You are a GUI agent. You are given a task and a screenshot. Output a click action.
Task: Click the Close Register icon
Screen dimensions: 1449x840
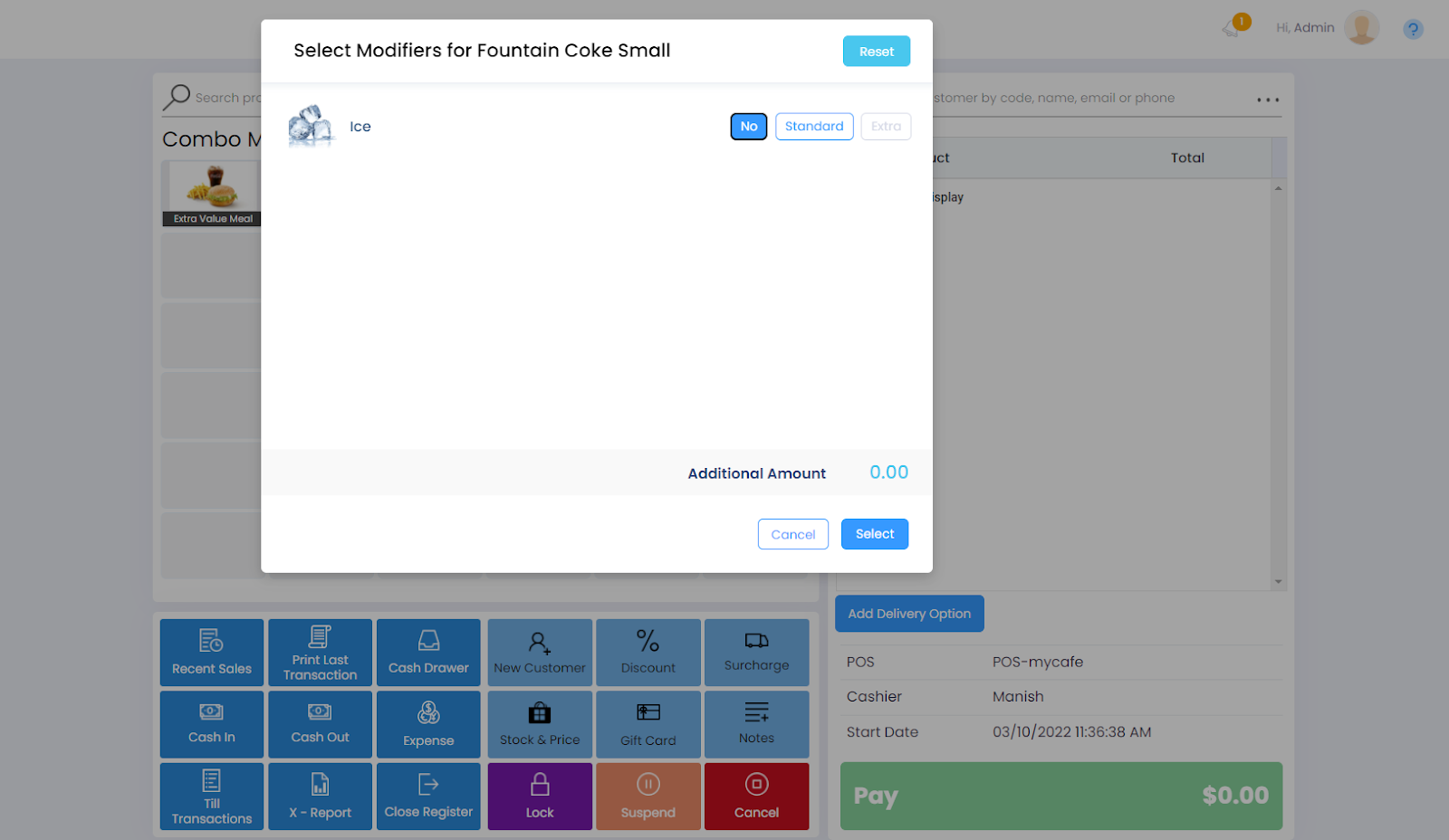click(428, 785)
